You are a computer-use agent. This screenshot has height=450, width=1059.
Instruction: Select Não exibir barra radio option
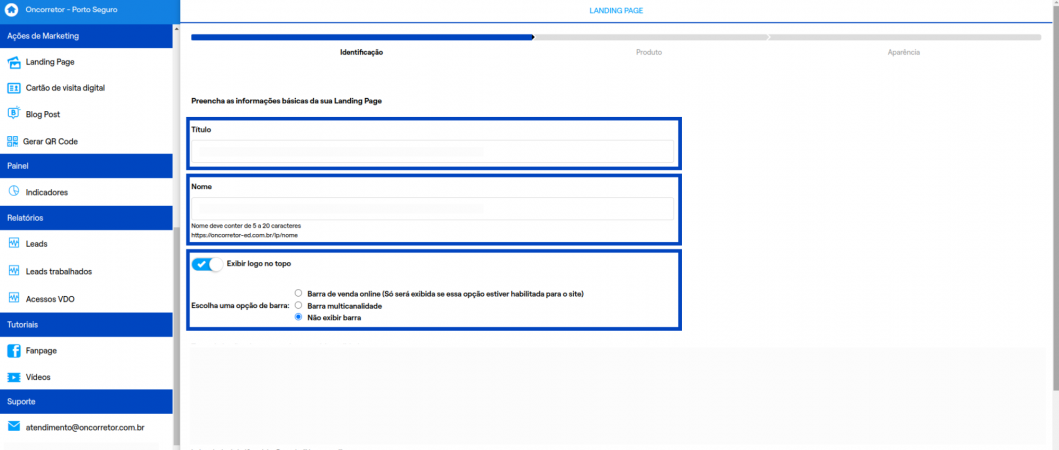pos(299,318)
